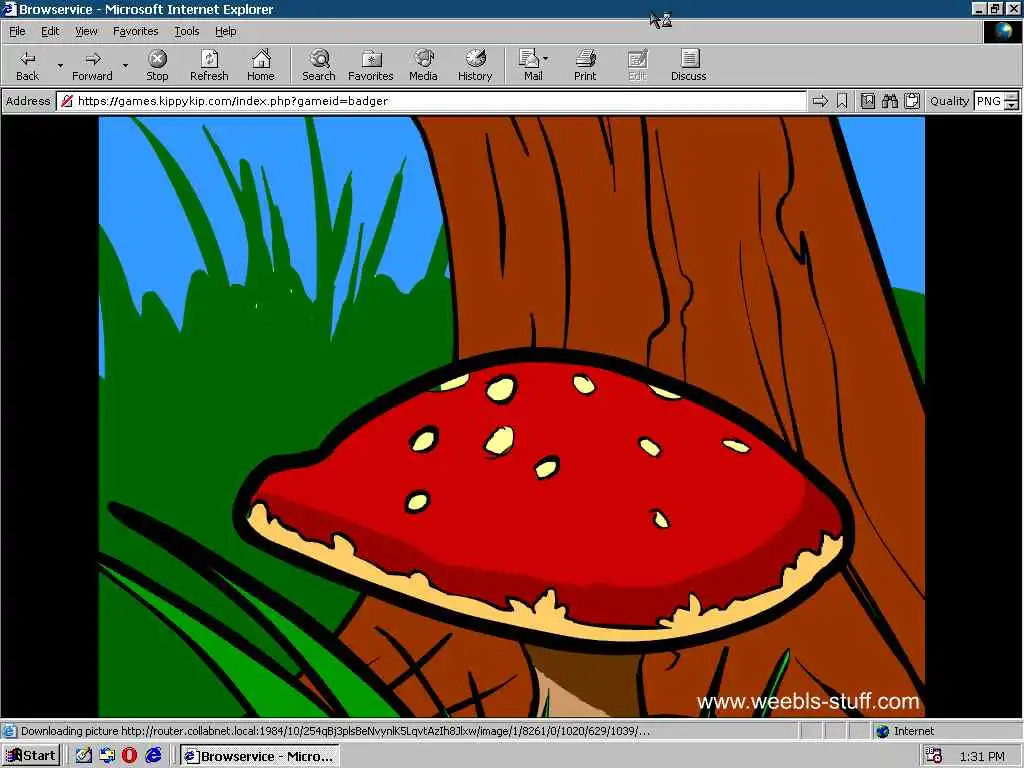Open the View menu
Screen dimensions: 1024x768
(x=86, y=31)
